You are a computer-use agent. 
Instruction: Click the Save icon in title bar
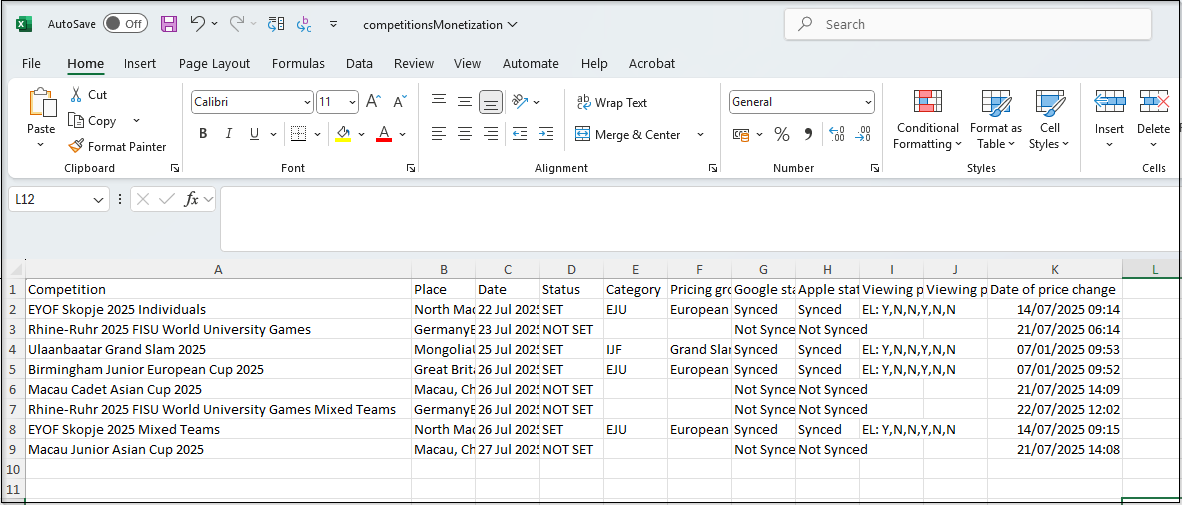169,24
